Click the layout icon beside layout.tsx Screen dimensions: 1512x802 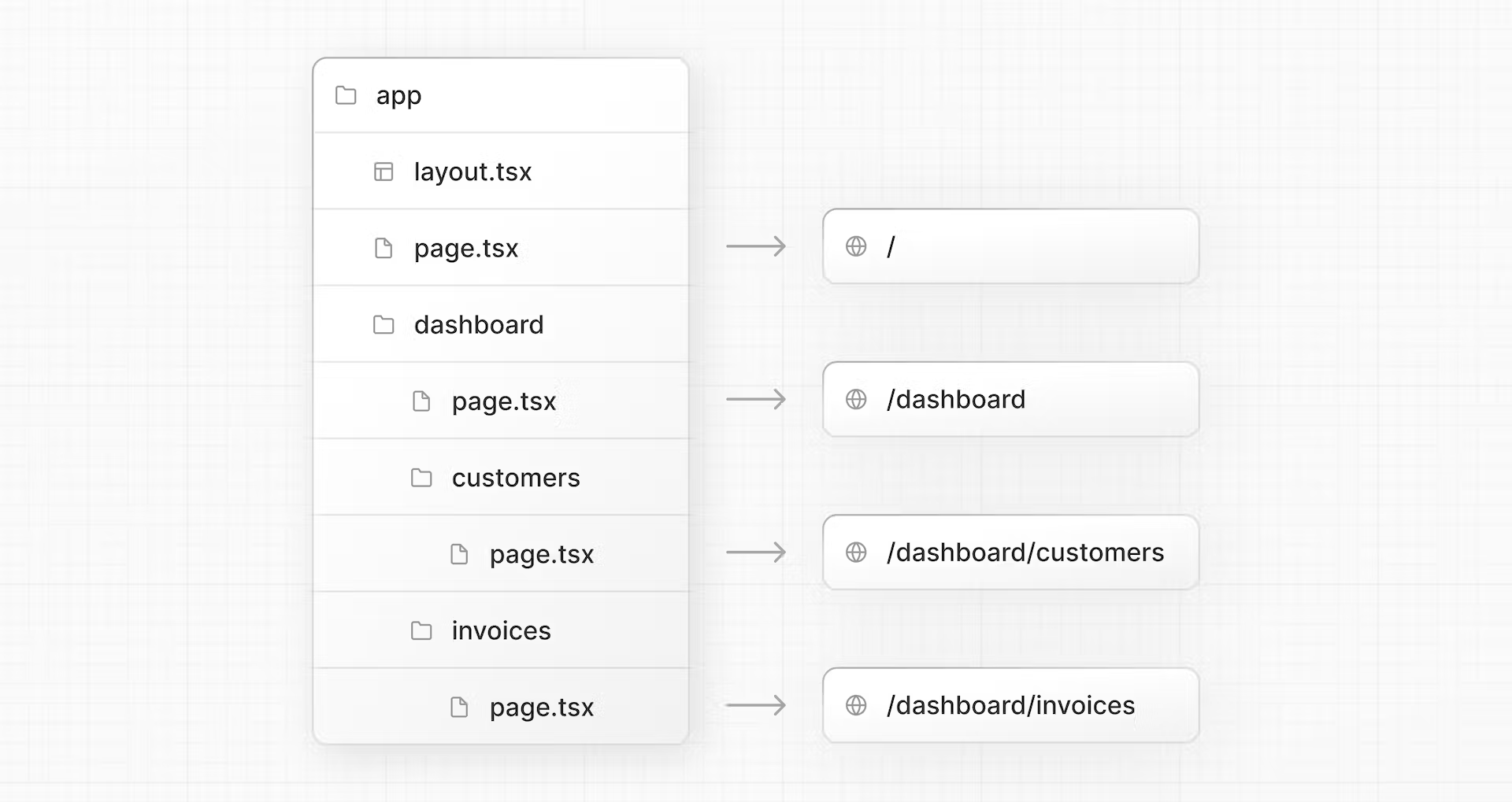[384, 172]
